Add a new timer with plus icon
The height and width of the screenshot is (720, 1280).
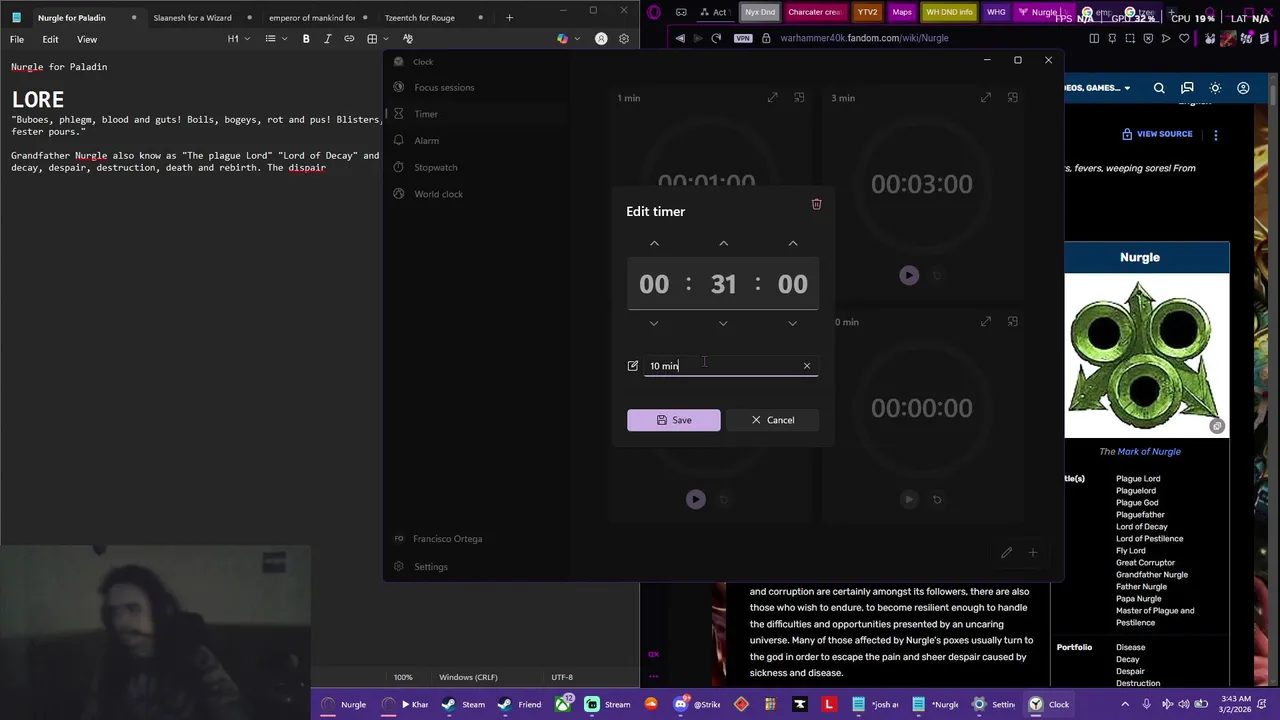pos(1033,552)
